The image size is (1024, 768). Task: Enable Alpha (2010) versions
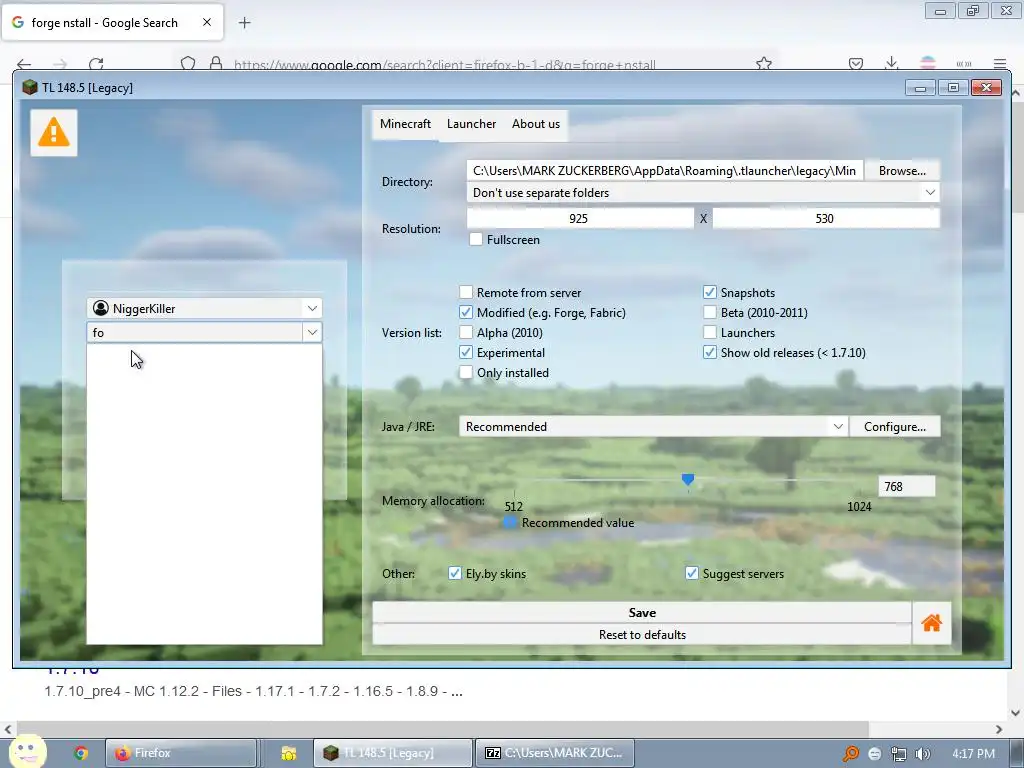tap(466, 332)
